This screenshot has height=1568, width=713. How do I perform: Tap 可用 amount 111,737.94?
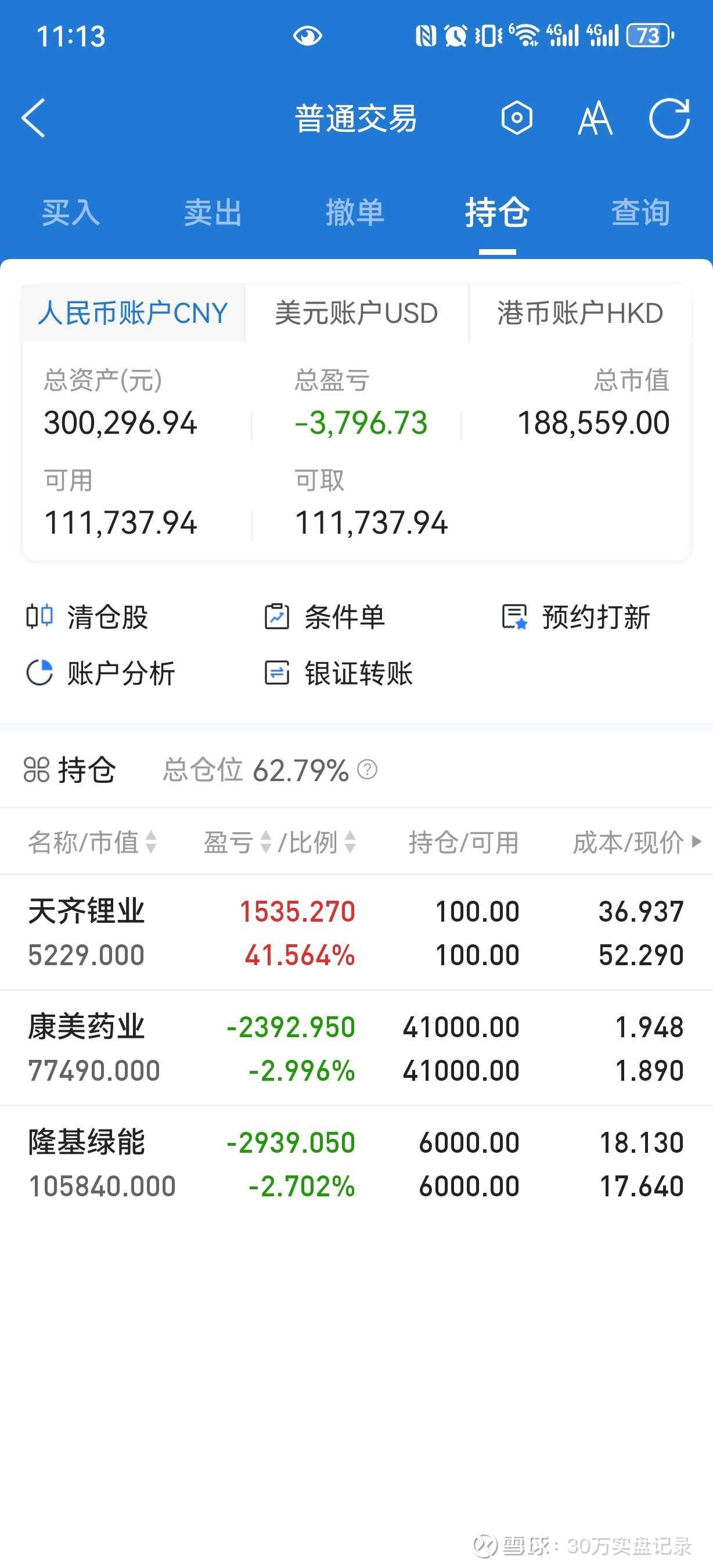pos(120,523)
